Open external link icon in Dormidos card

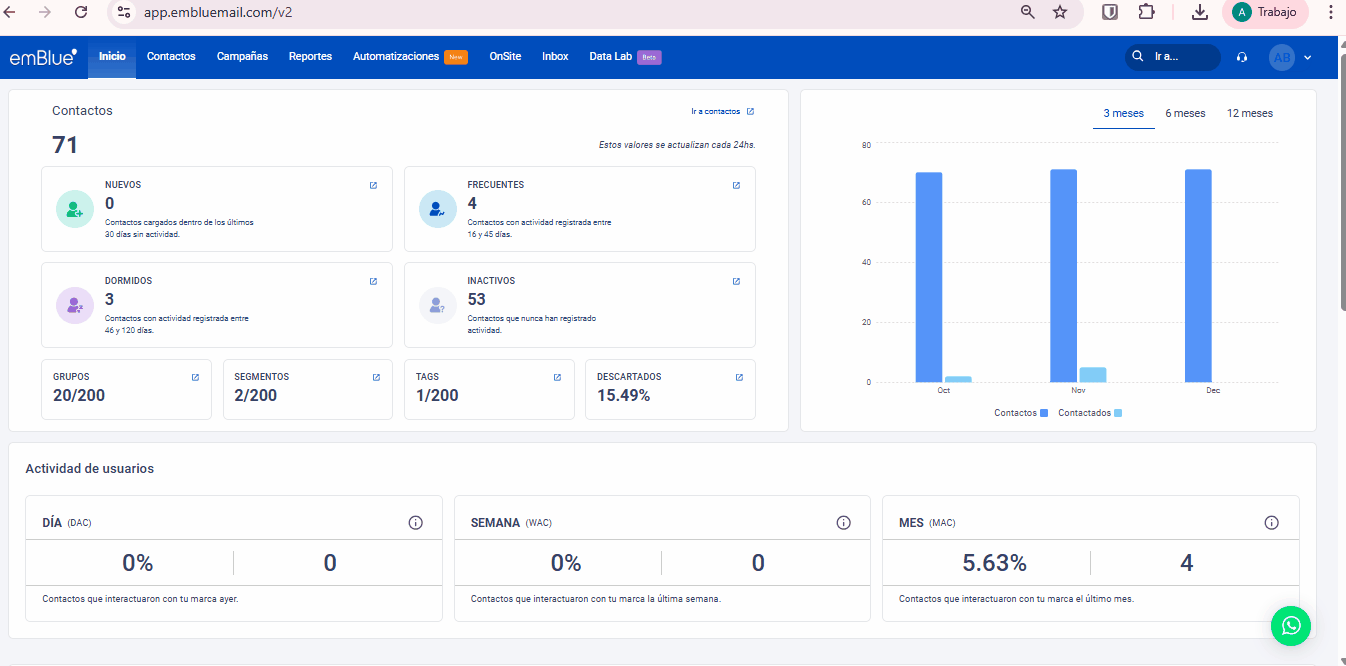coord(373,281)
